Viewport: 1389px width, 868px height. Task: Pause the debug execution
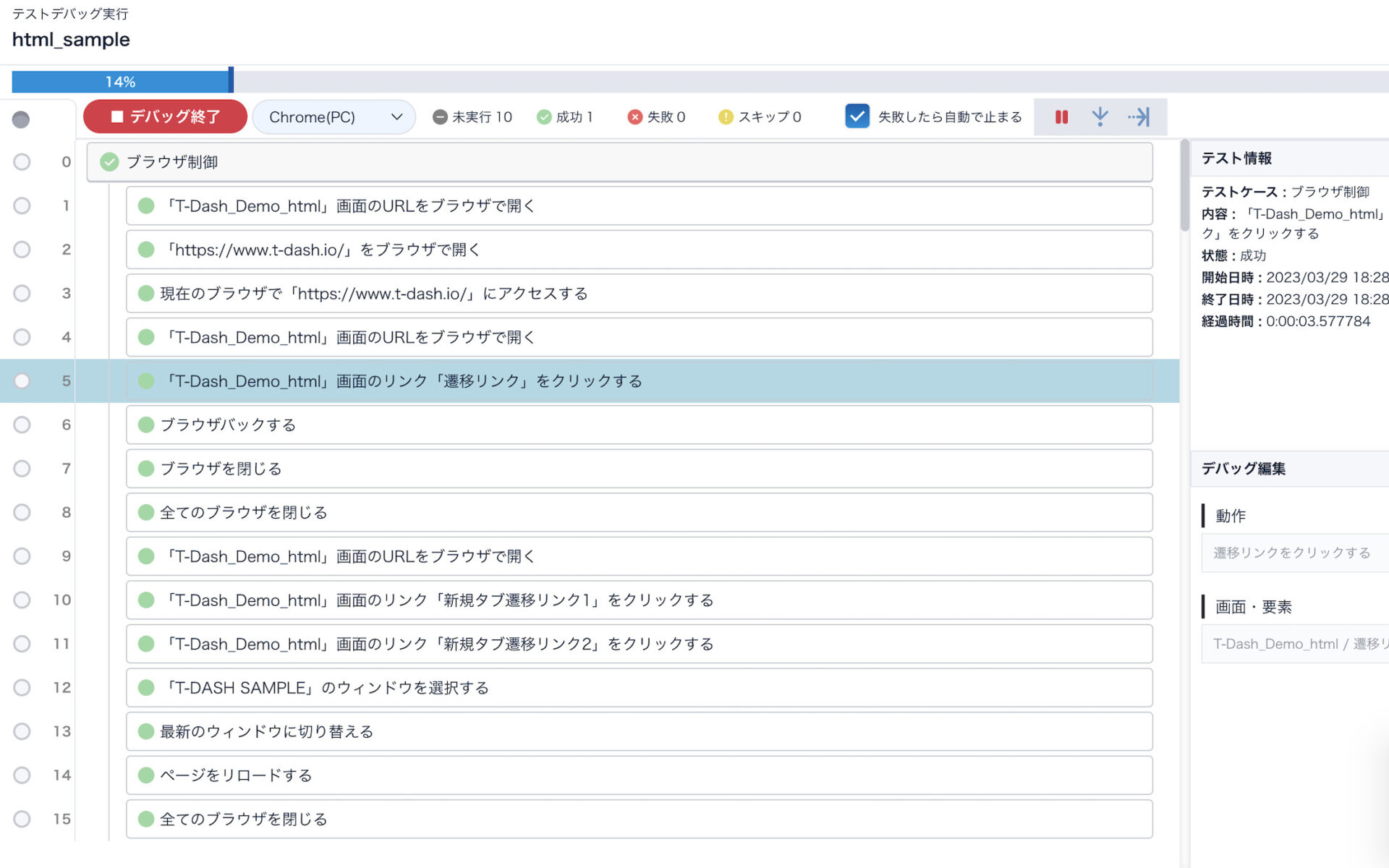coord(1061,117)
